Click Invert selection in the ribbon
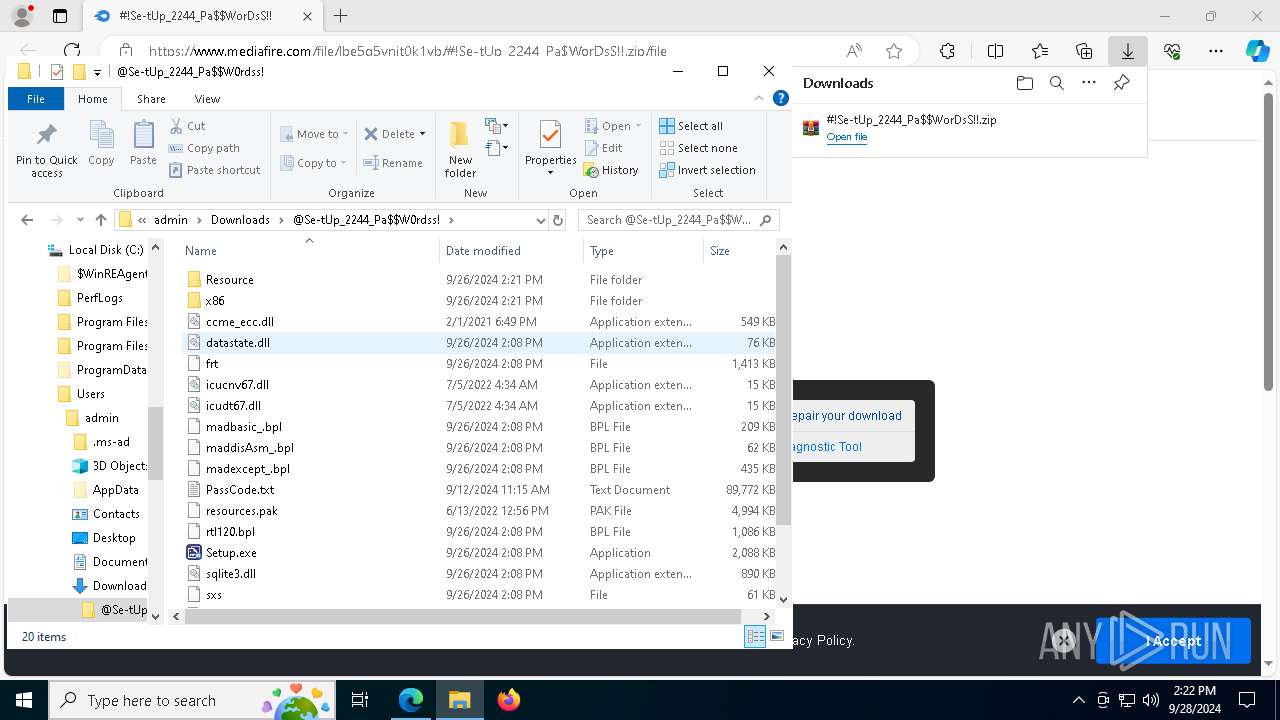The width and height of the screenshot is (1280, 720). [707, 170]
